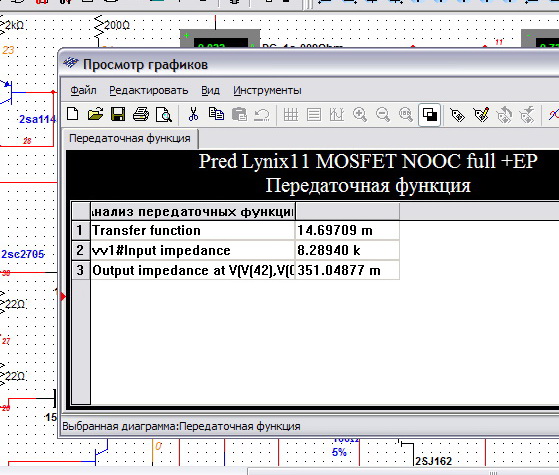Image resolution: width=559 pixels, height=475 pixels.
Task: Click the 2sa114 transistor label
Action: (37, 119)
